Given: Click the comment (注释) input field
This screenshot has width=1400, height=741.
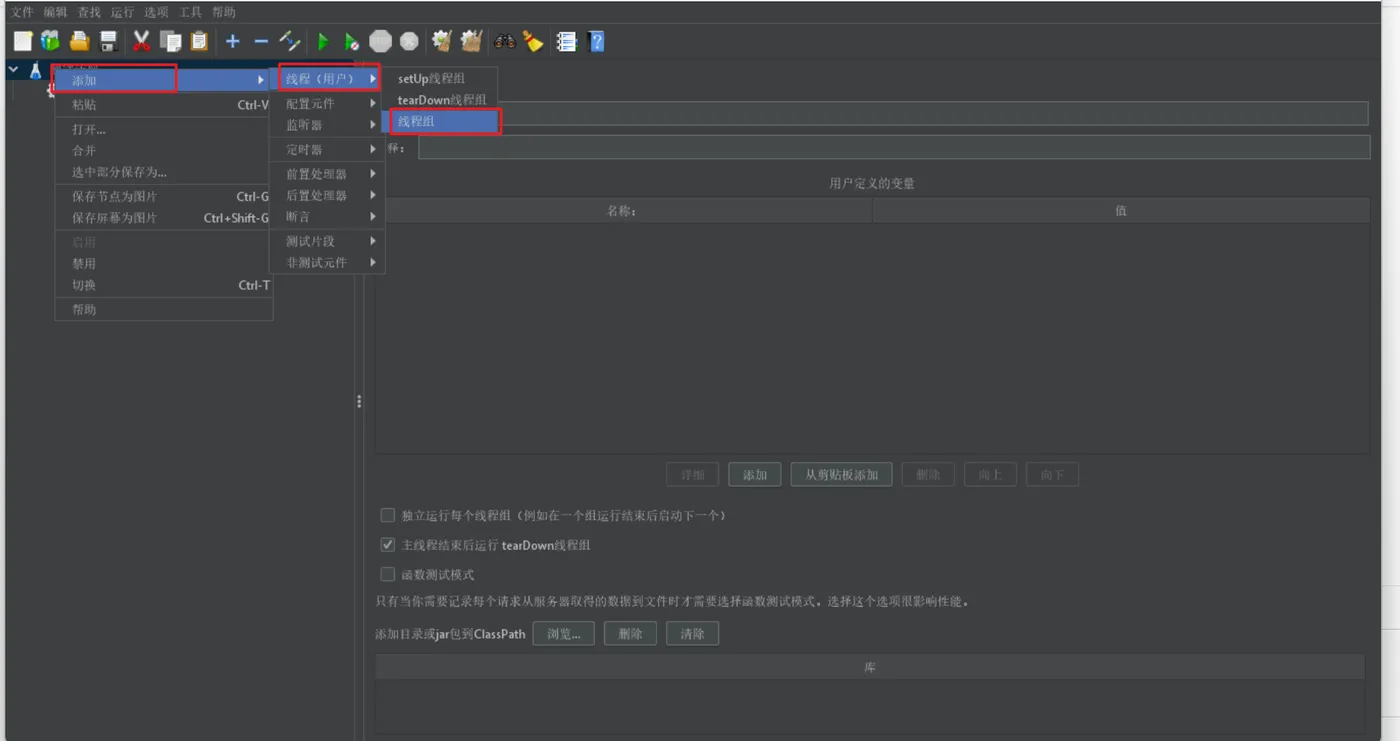Looking at the screenshot, I should coord(894,148).
